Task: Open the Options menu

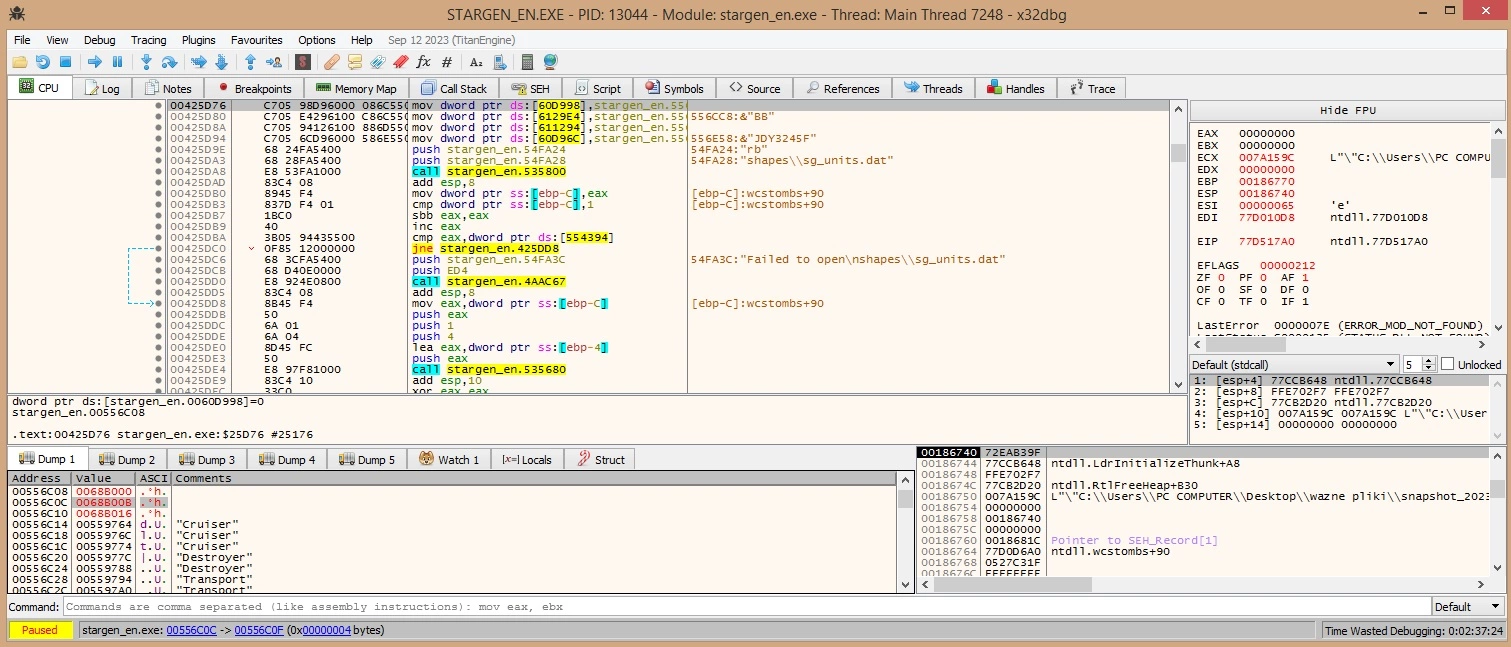Action: pos(317,40)
